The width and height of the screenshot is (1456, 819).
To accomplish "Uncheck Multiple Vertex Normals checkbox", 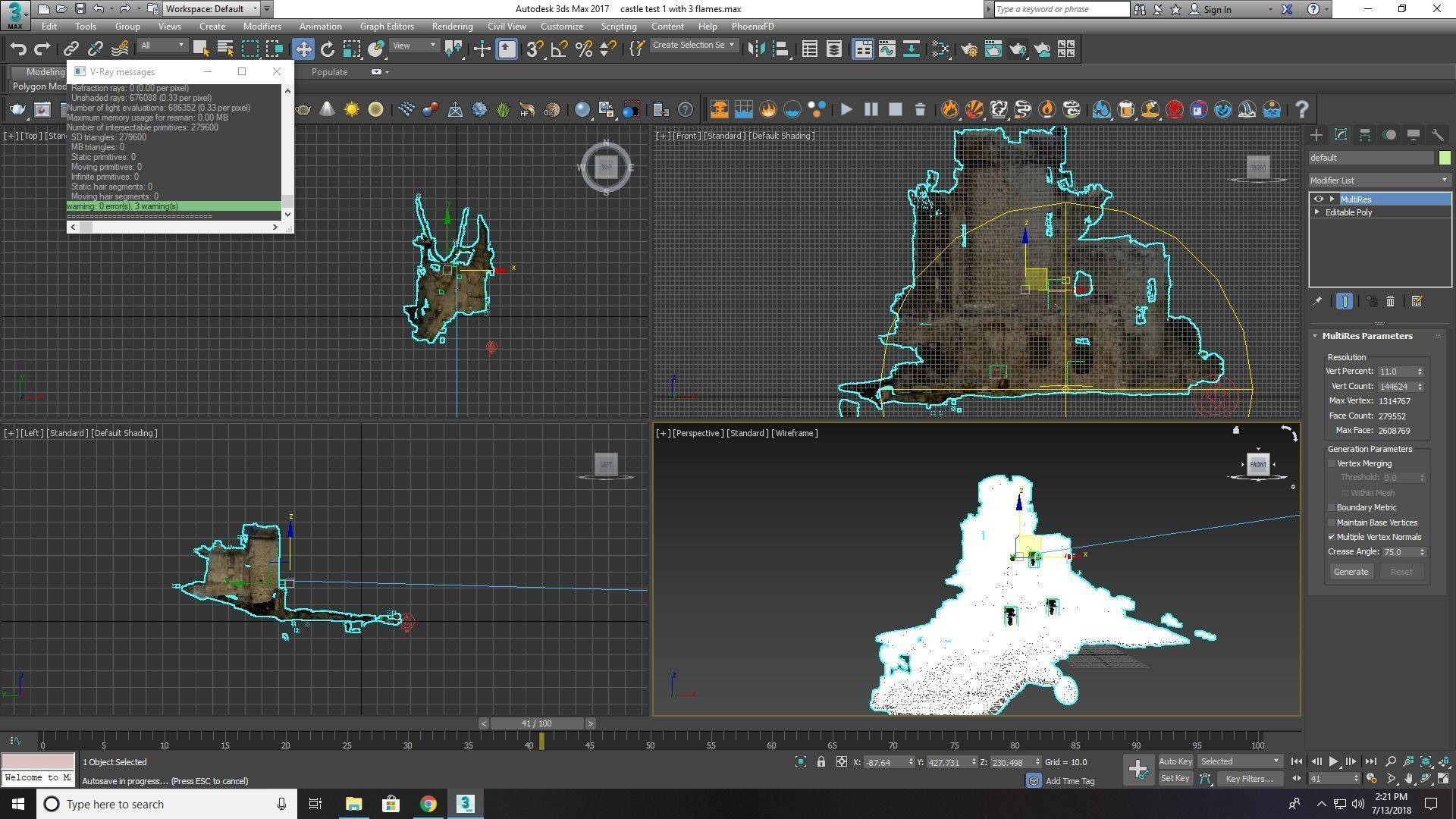I will [1331, 538].
